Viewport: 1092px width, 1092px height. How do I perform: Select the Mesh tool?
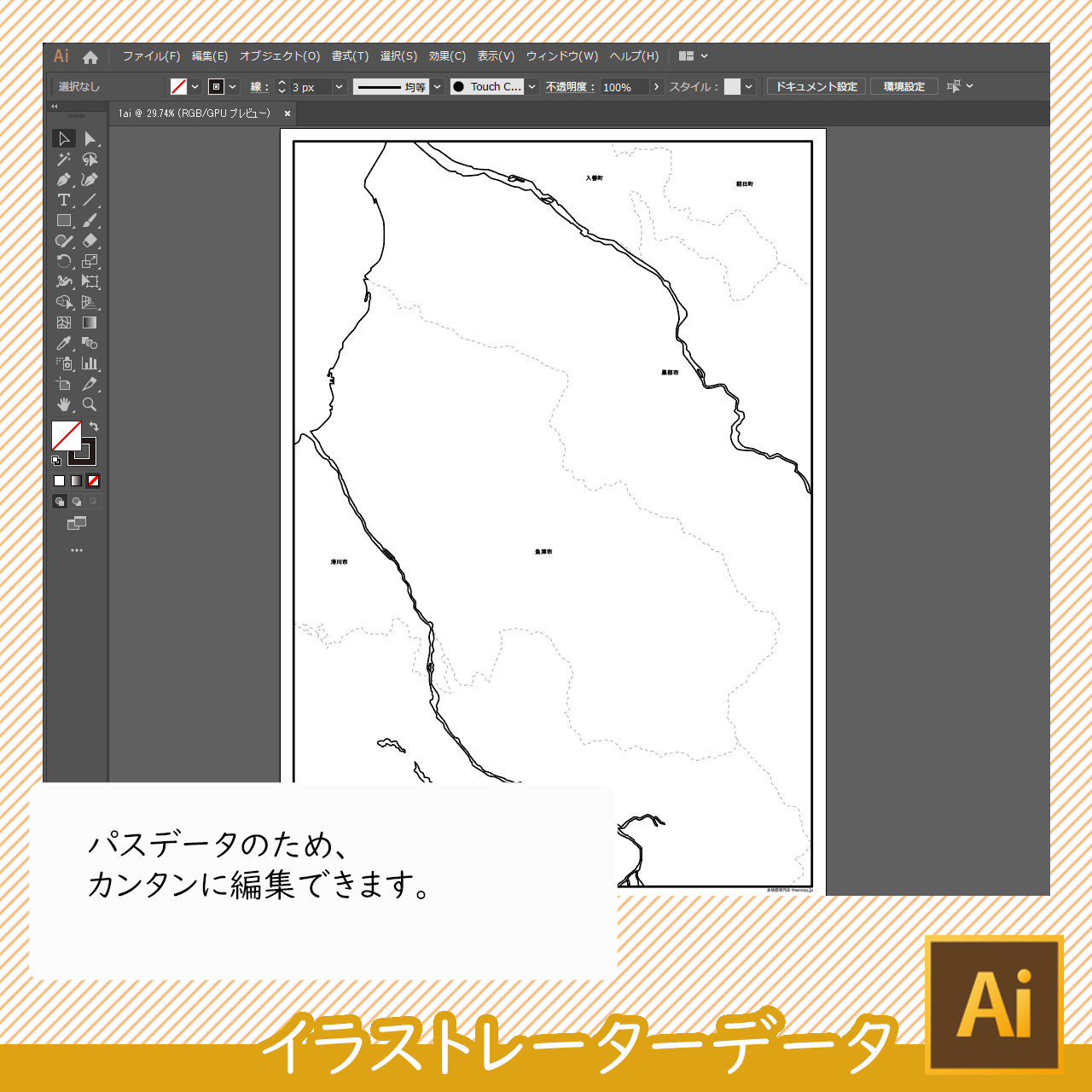tap(64, 322)
